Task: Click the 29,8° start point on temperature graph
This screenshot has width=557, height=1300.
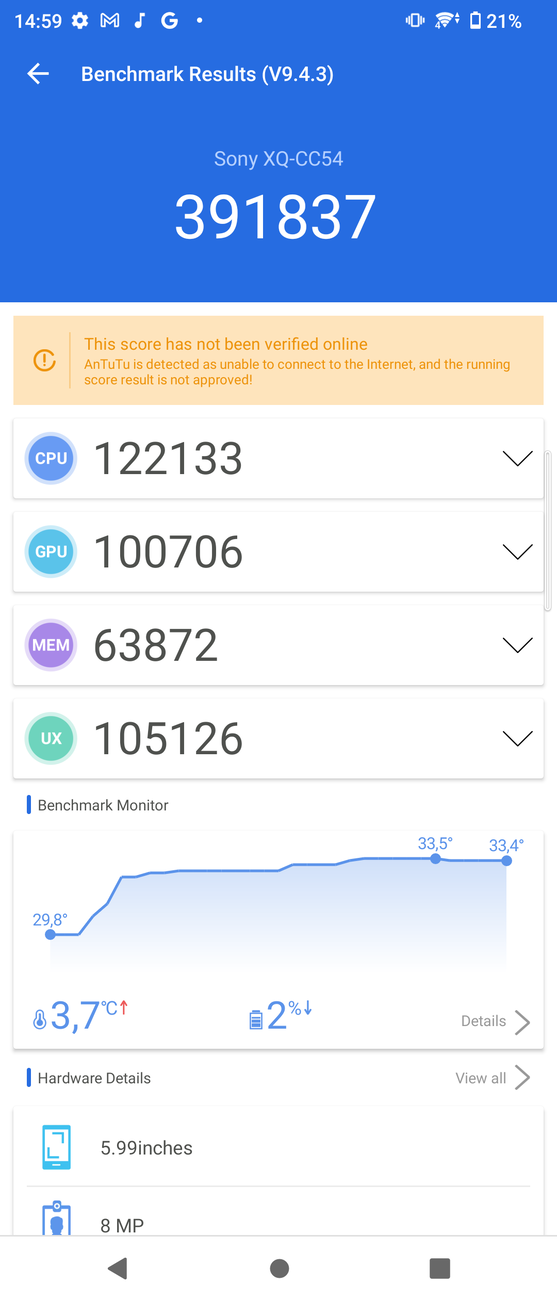Action: click(50, 934)
